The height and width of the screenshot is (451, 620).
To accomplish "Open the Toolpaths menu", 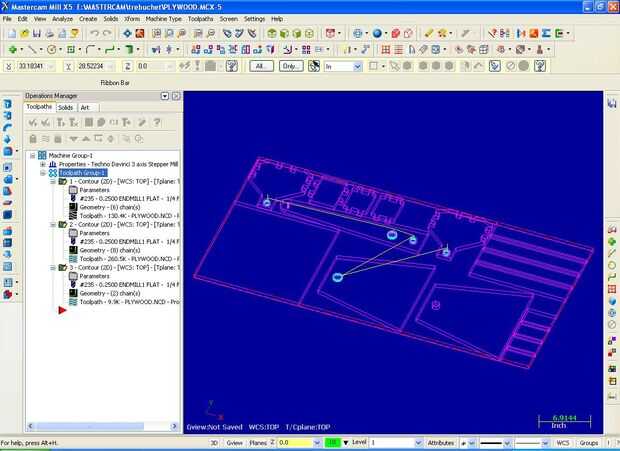I will tap(200, 19).
